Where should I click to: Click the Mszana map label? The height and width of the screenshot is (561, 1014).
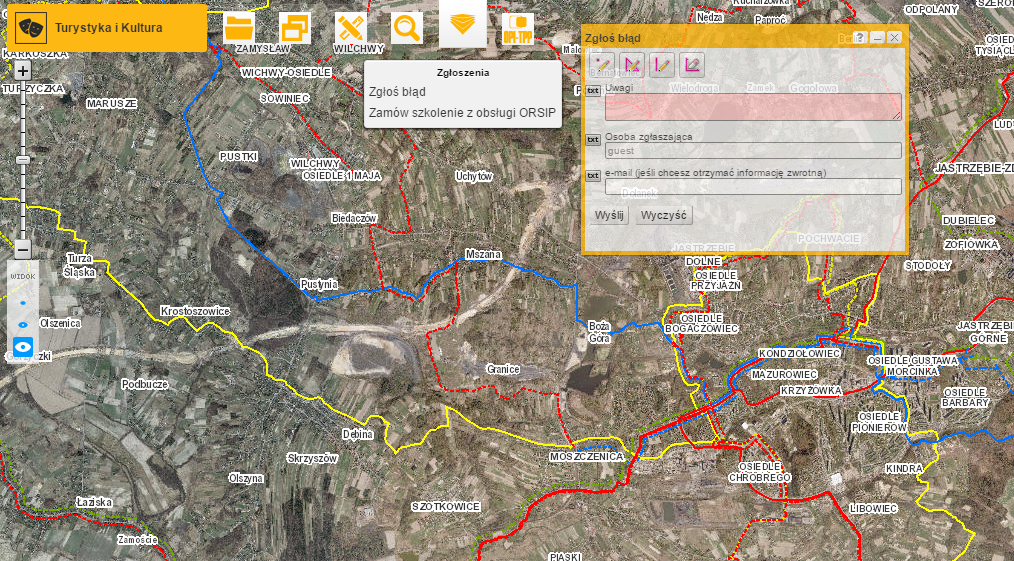click(483, 254)
